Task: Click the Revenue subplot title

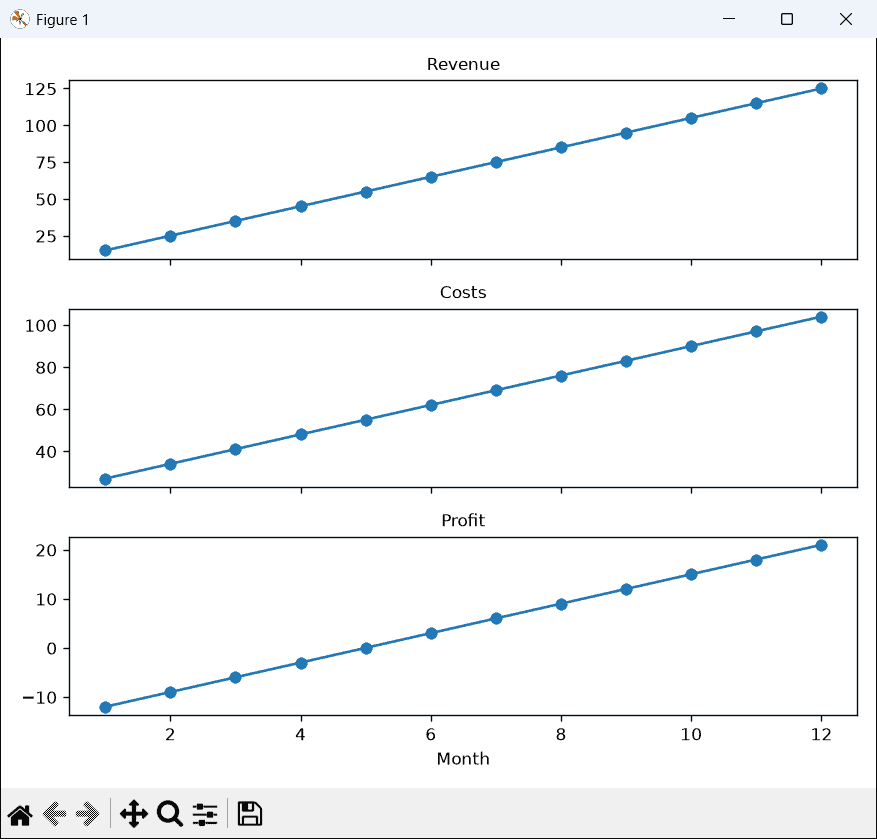Action: [463, 64]
